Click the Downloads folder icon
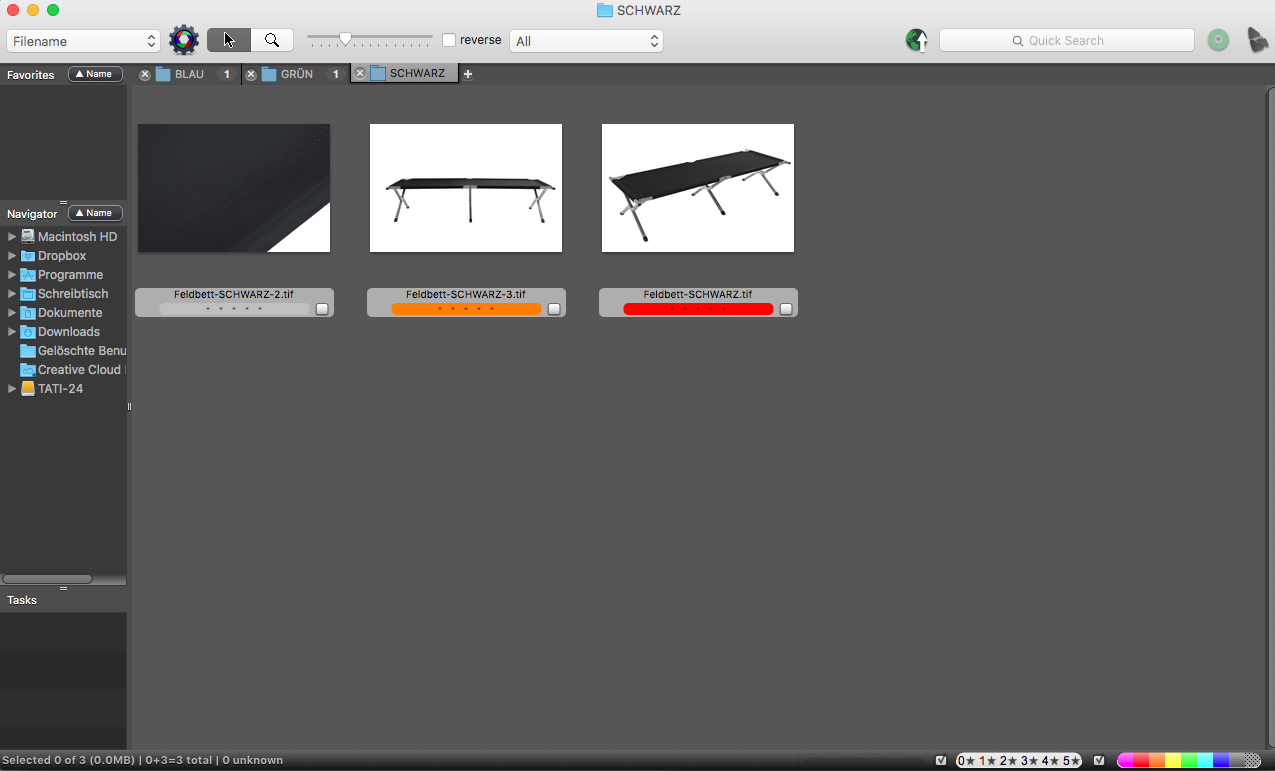This screenshot has height=771, width=1275. coord(28,332)
